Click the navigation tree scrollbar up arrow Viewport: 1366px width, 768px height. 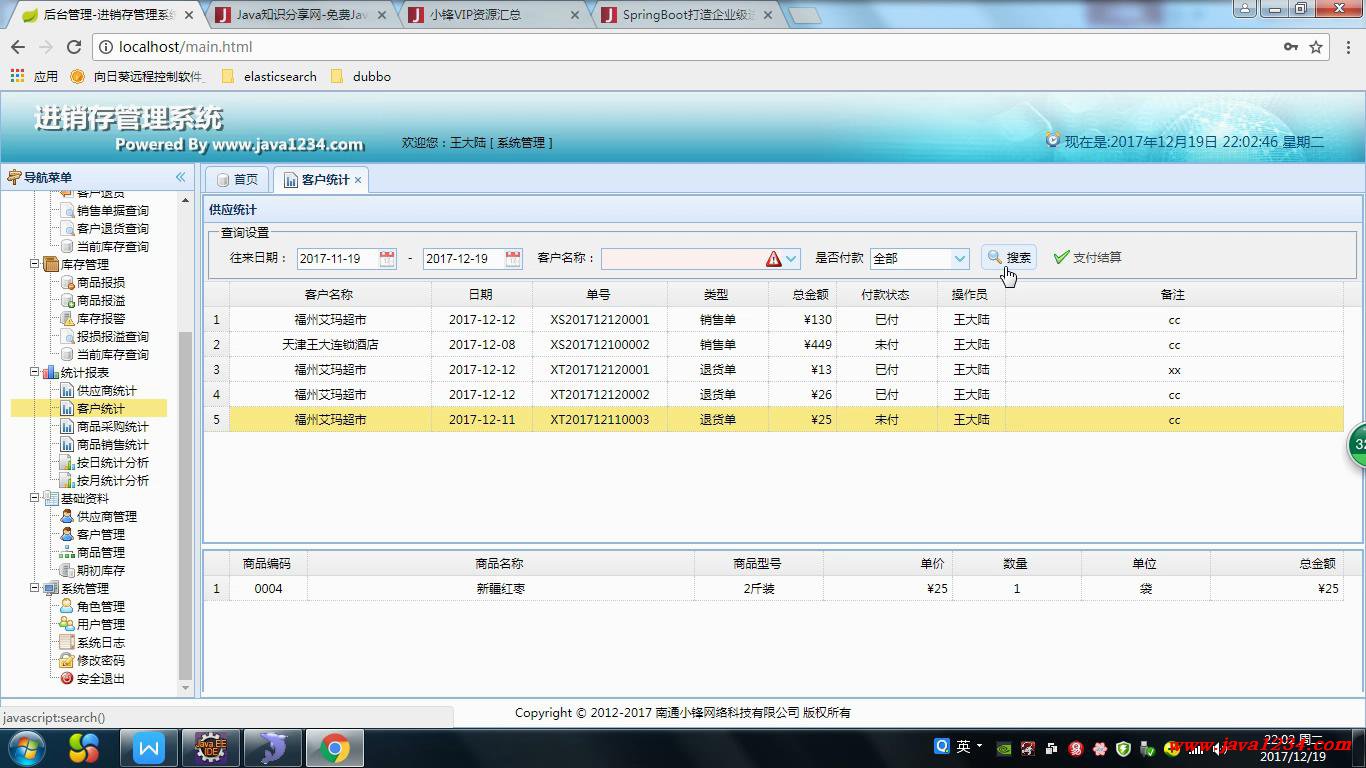[x=185, y=200]
